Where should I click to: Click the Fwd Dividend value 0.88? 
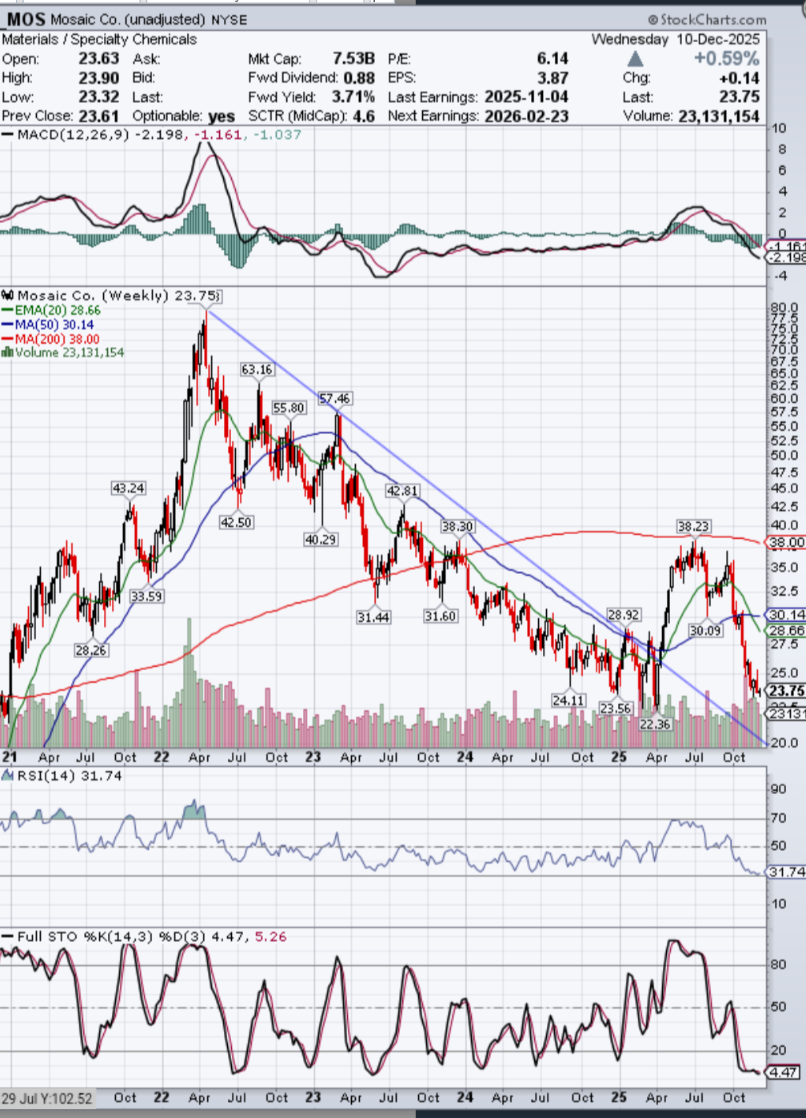click(x=359, y=78)
